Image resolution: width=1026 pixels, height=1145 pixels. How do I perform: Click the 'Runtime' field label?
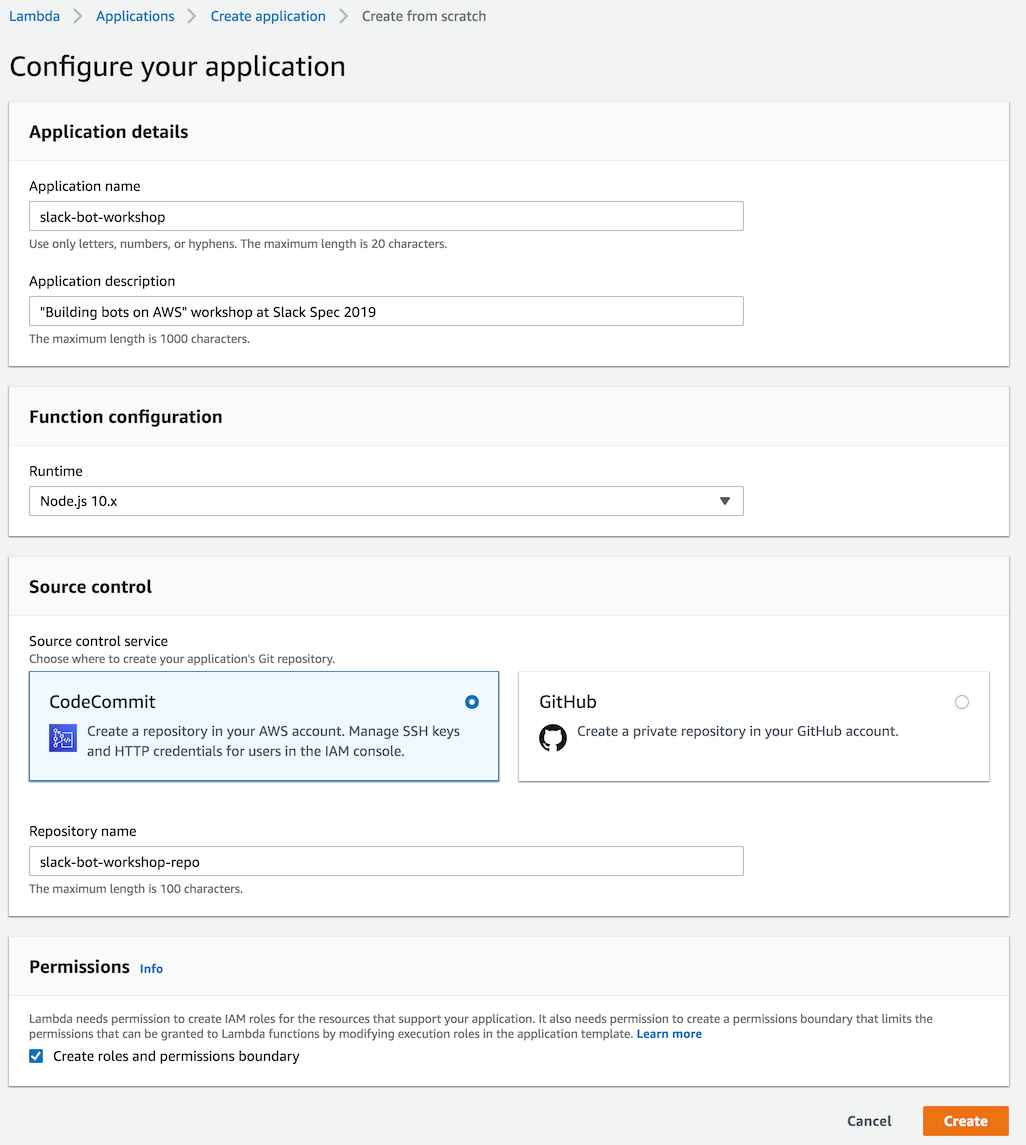click(x=55, y=471)
